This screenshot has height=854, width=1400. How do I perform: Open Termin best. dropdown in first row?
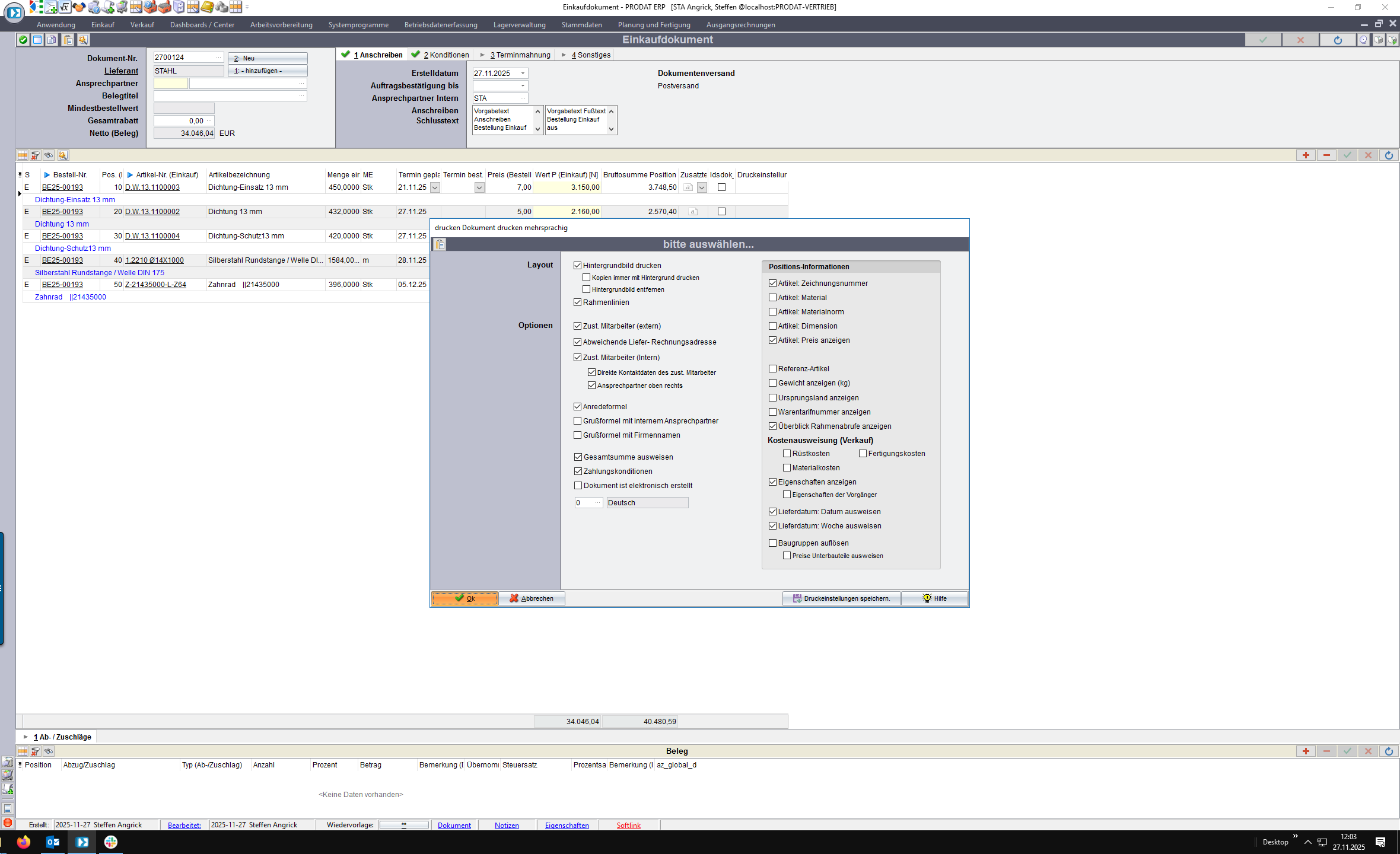point(479,187)
